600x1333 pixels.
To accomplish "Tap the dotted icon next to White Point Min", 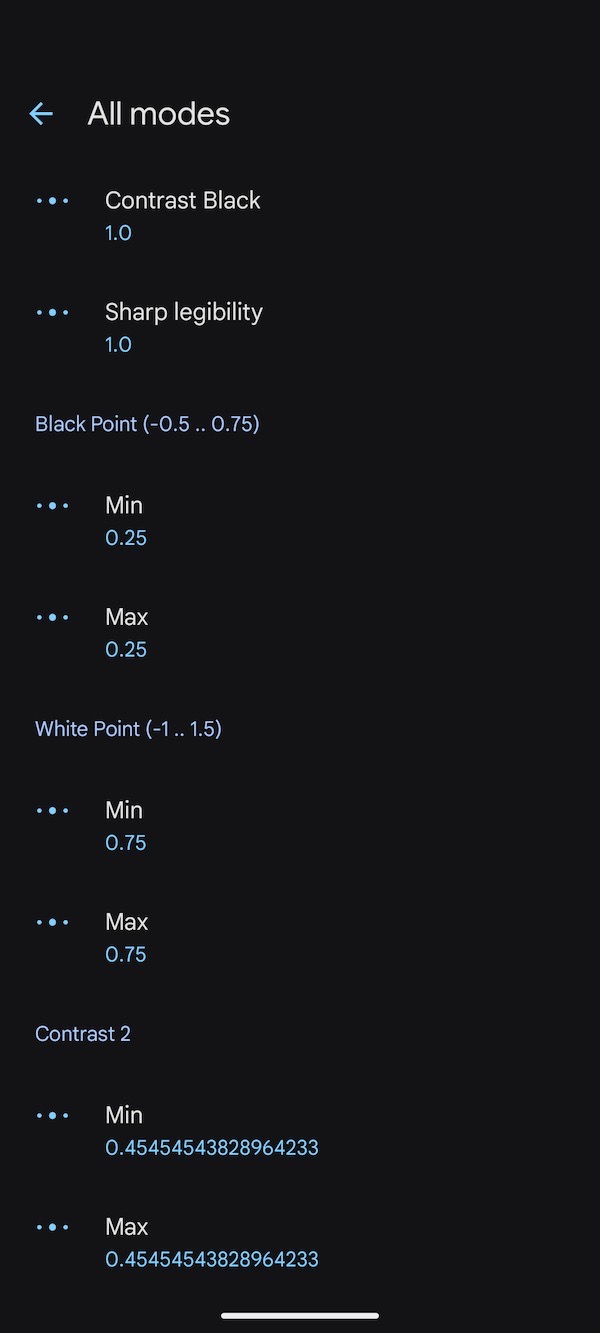I will pyautogui.click(x=53, y=810).
